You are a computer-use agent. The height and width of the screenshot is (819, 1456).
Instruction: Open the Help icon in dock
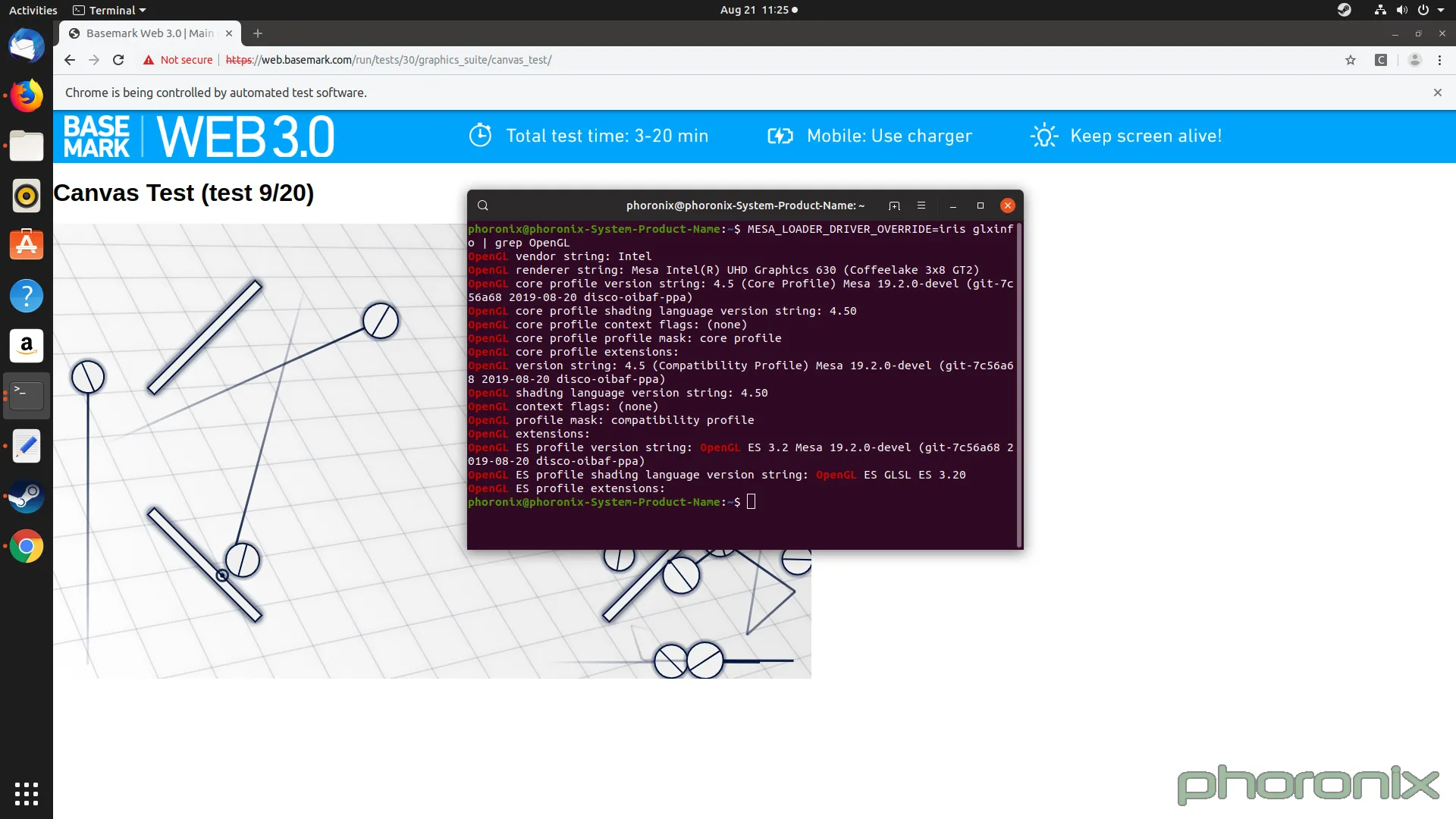(27, 296)
